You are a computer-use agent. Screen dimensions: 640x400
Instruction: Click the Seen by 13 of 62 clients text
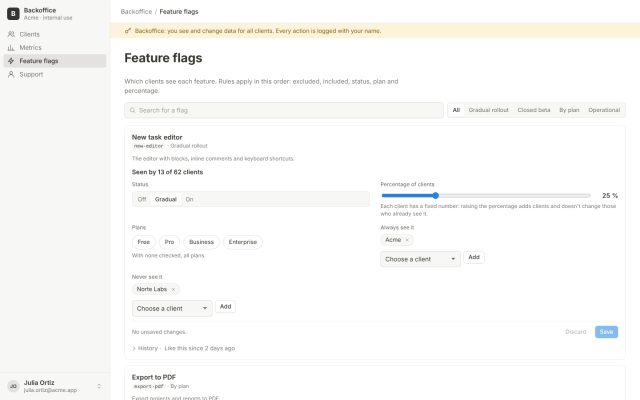click(x=167, y=172)
